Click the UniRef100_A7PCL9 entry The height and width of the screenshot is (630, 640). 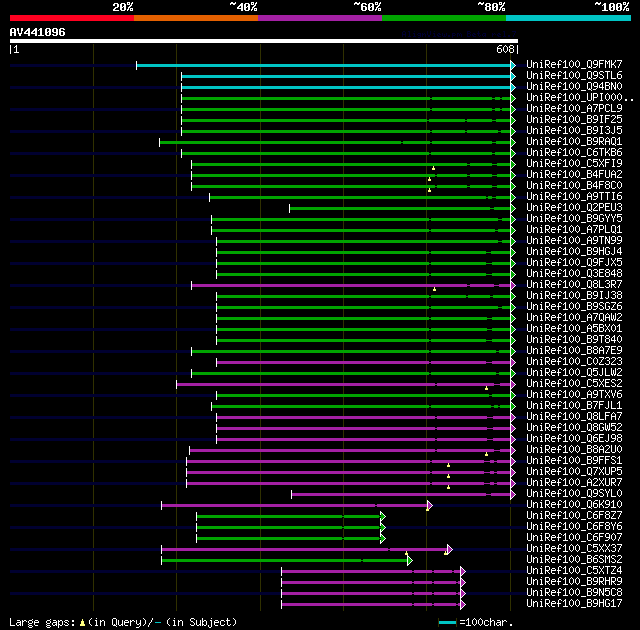tap(574, 109)
